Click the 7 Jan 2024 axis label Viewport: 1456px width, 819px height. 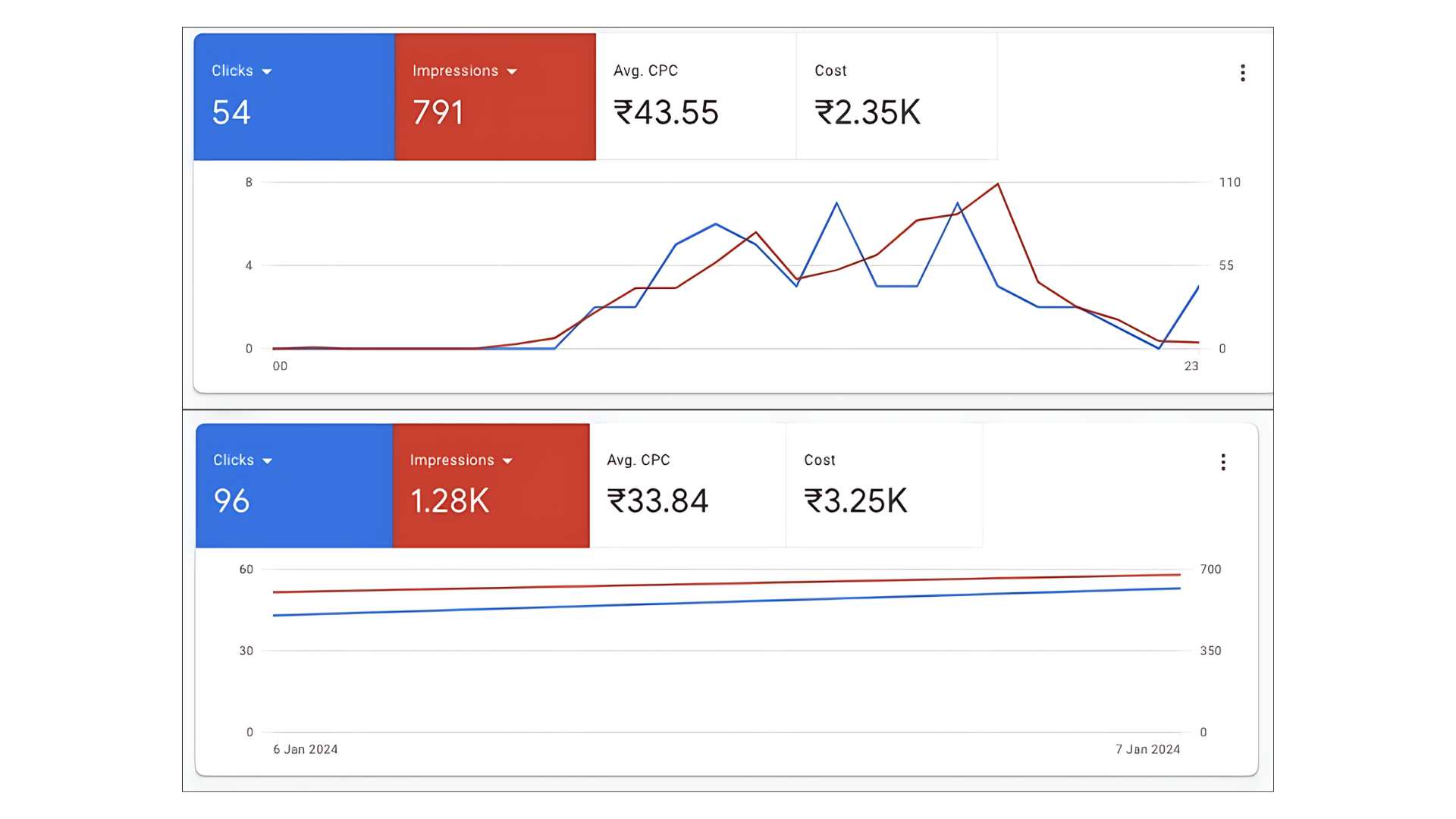1147,749
